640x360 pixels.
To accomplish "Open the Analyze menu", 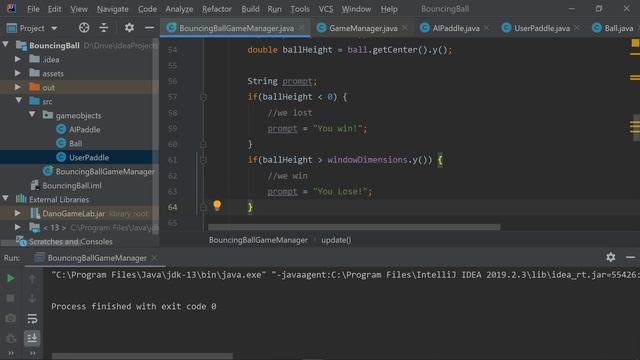I will pyautogui.click(x=179, y=9).
